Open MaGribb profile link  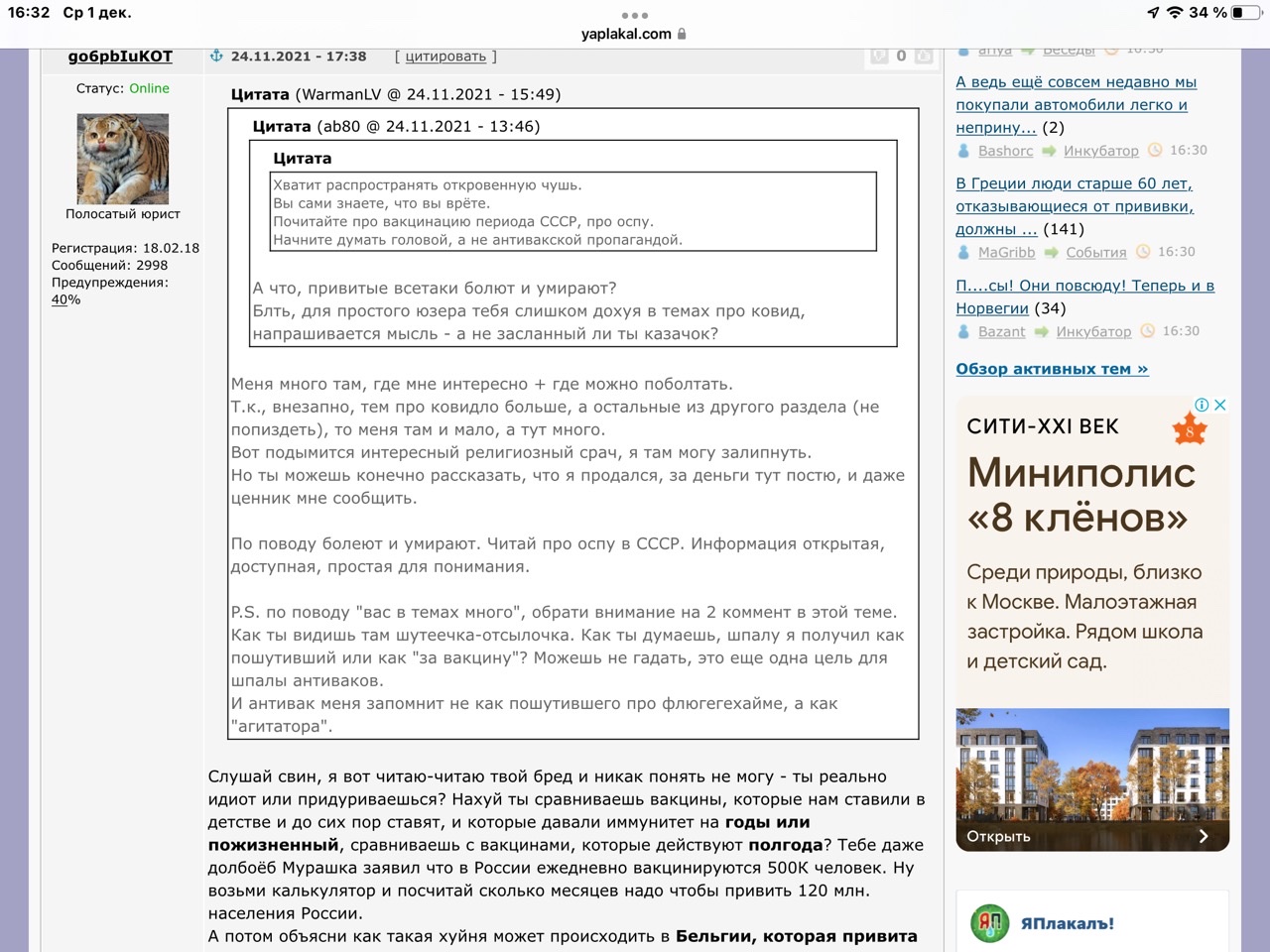tap(1006, 252)
